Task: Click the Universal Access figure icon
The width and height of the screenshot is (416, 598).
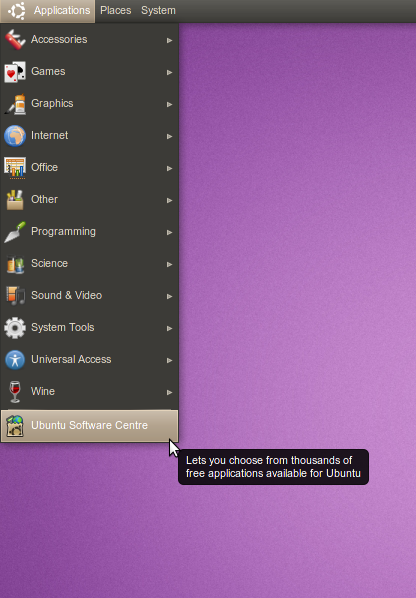Action: point(15,360)
